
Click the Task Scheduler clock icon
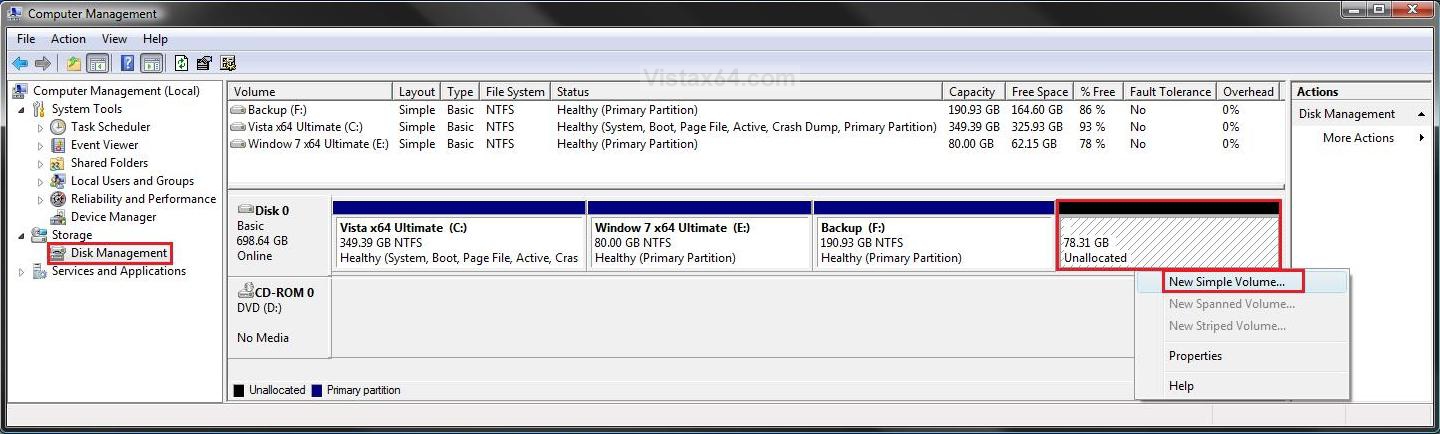click(58, 127)
